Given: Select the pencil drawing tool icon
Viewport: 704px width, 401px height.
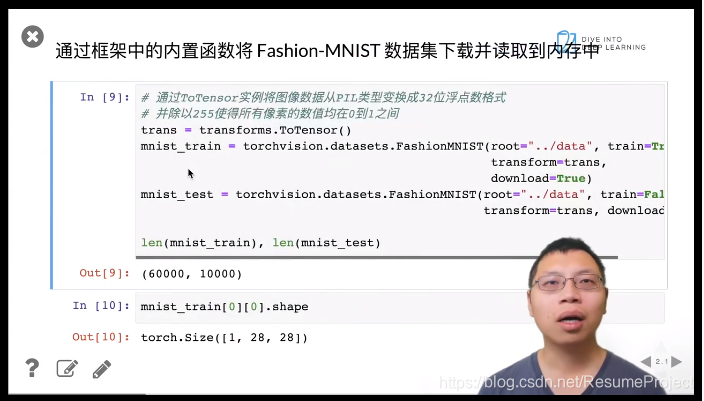Looking at the screenshot, I should [x=102, y=369].
